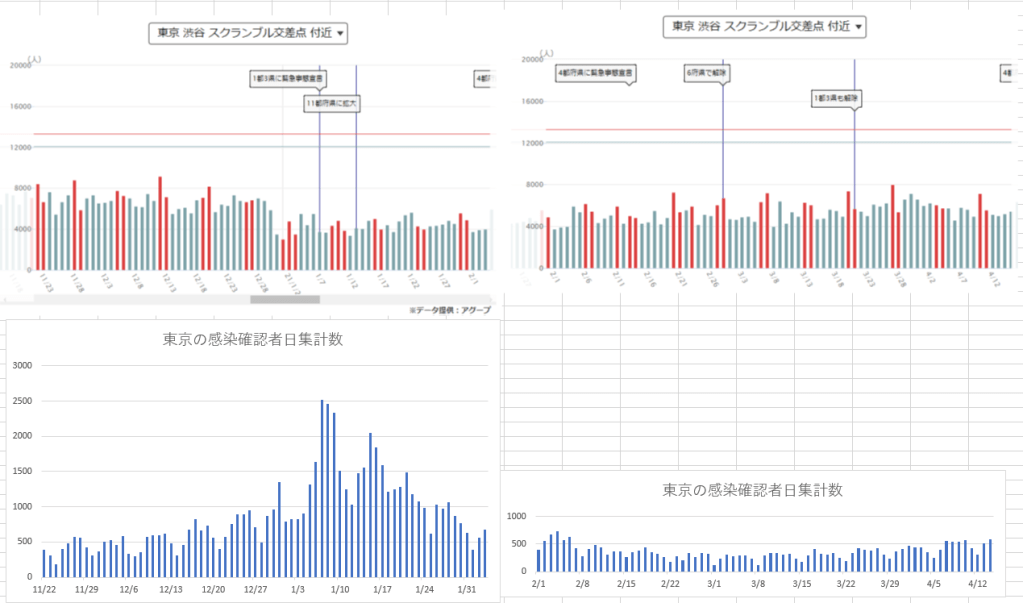
Task: Click the fully visible 4都府県に緊急事態宣言 label
Action: [x=596, y=73]
